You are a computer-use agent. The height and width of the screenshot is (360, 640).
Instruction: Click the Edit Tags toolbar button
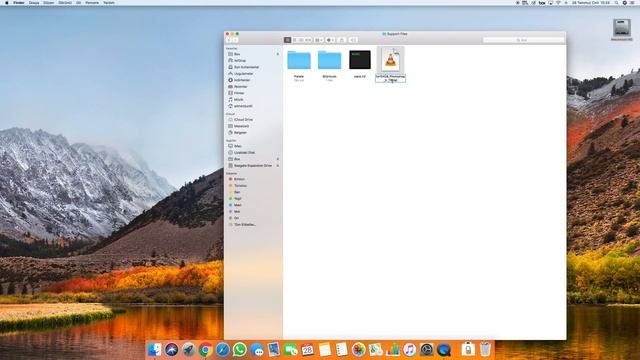click(x=353, y=40)
